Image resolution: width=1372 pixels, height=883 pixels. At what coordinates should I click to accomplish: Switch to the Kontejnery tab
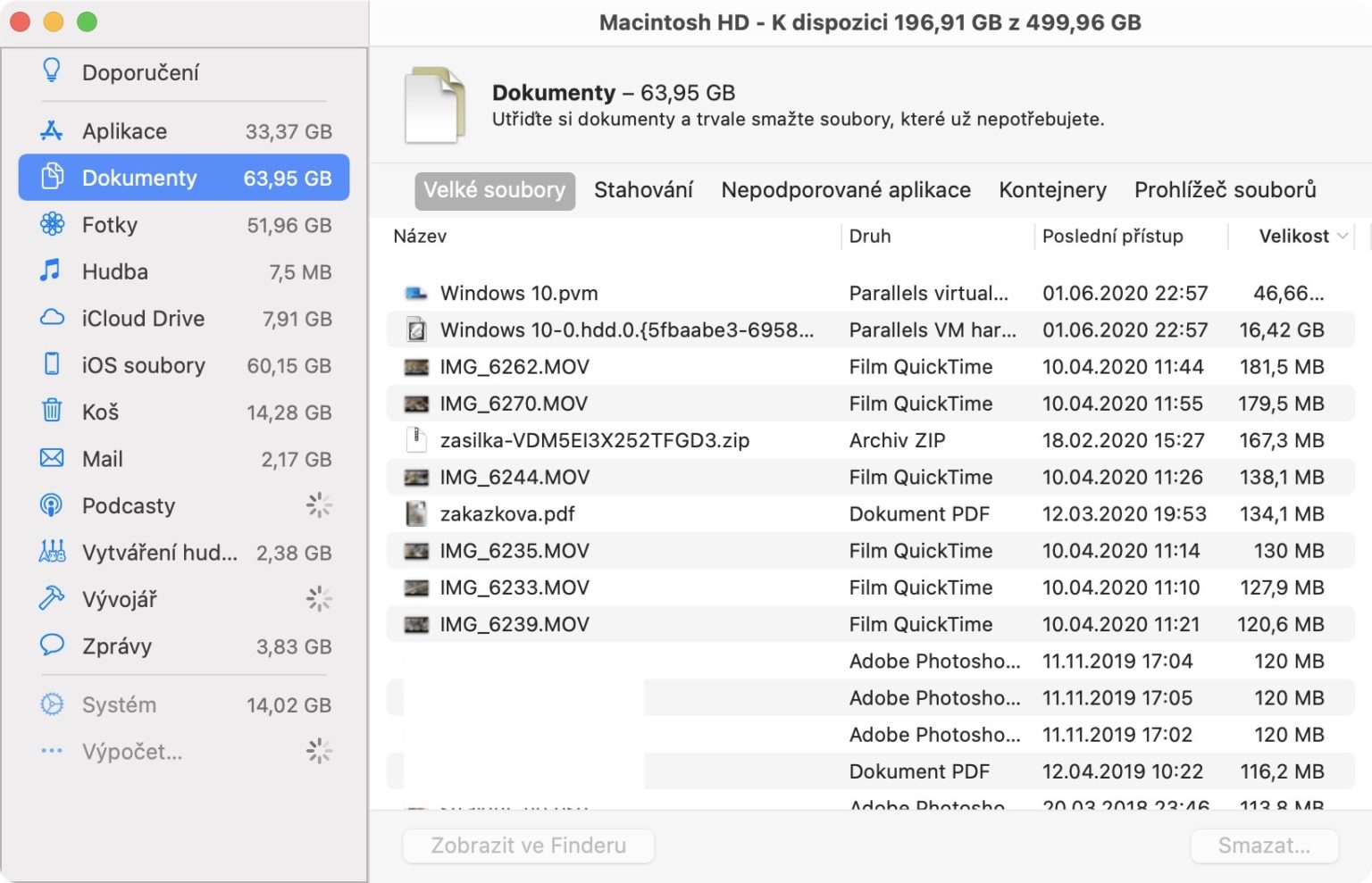[x=1052, y=190]
